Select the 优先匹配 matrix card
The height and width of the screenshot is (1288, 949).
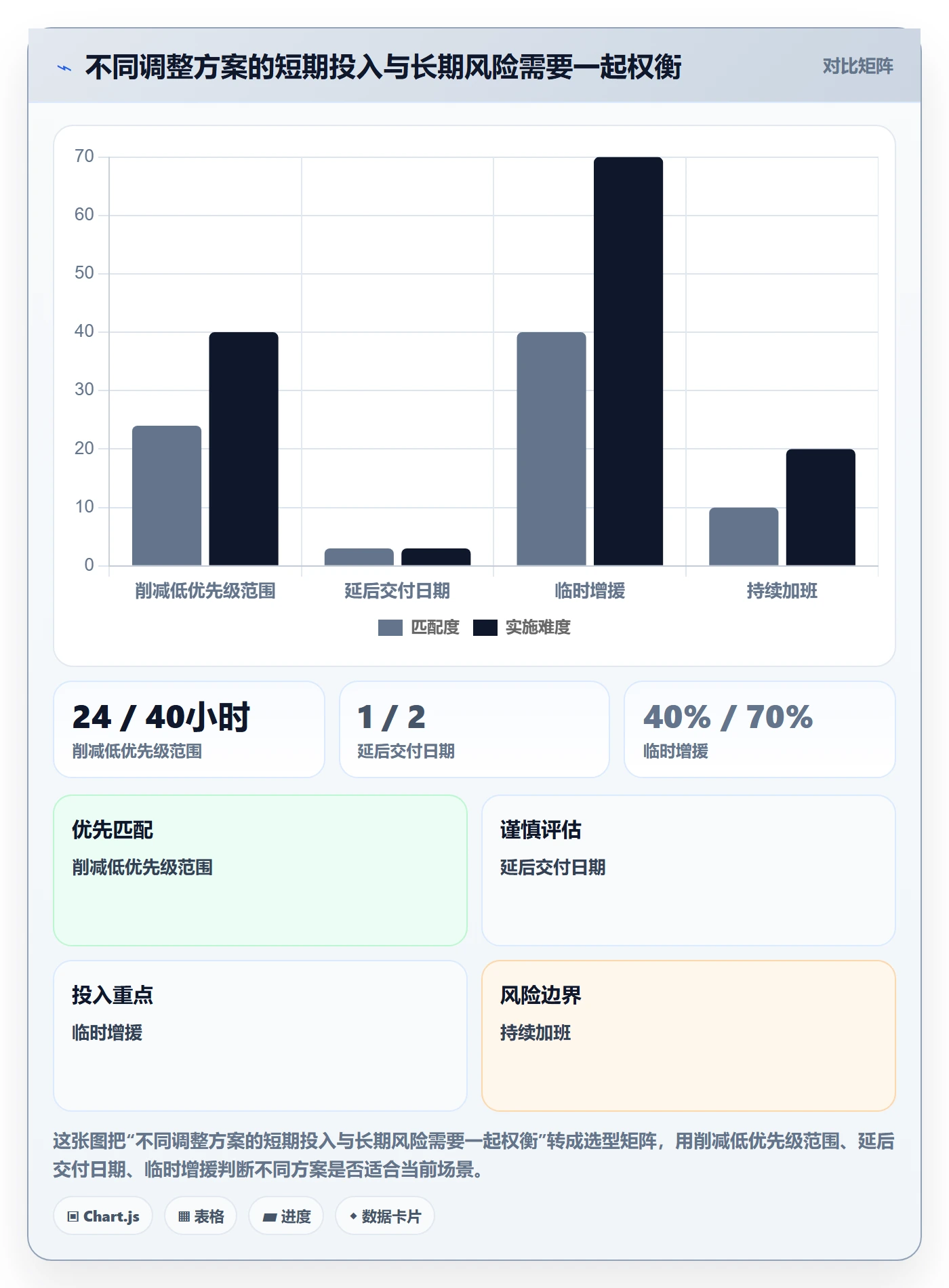pyautogui.click(x=260, y=870)
